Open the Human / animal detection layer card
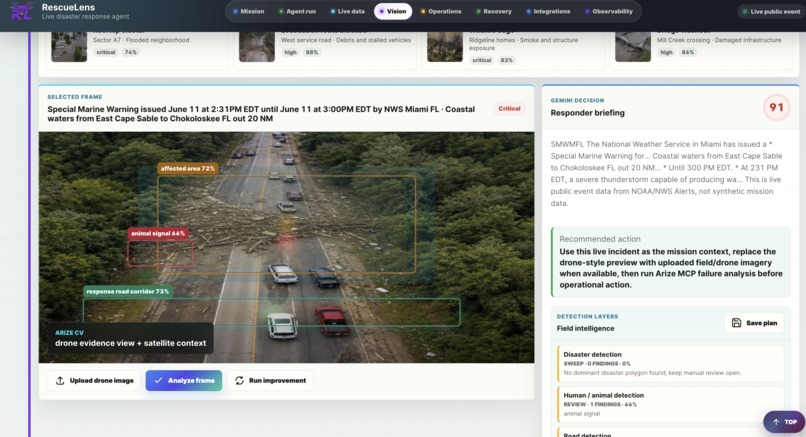This screenshot has width=806, height=437. tap(671, 404)
